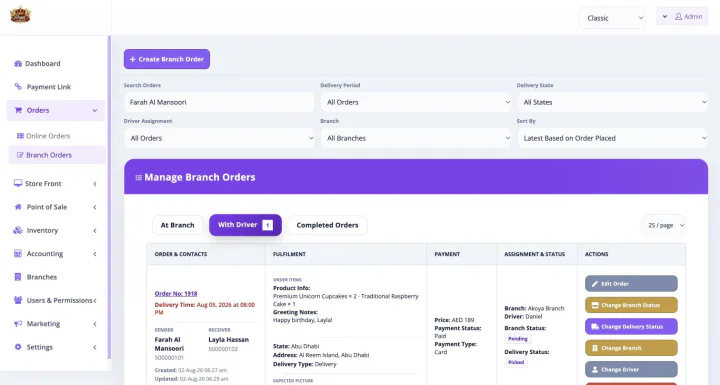Image resolution: width=720 pixels, height=385 pixels.
Task: Open the Classic theme dropdown
Action: coord(613,18)
